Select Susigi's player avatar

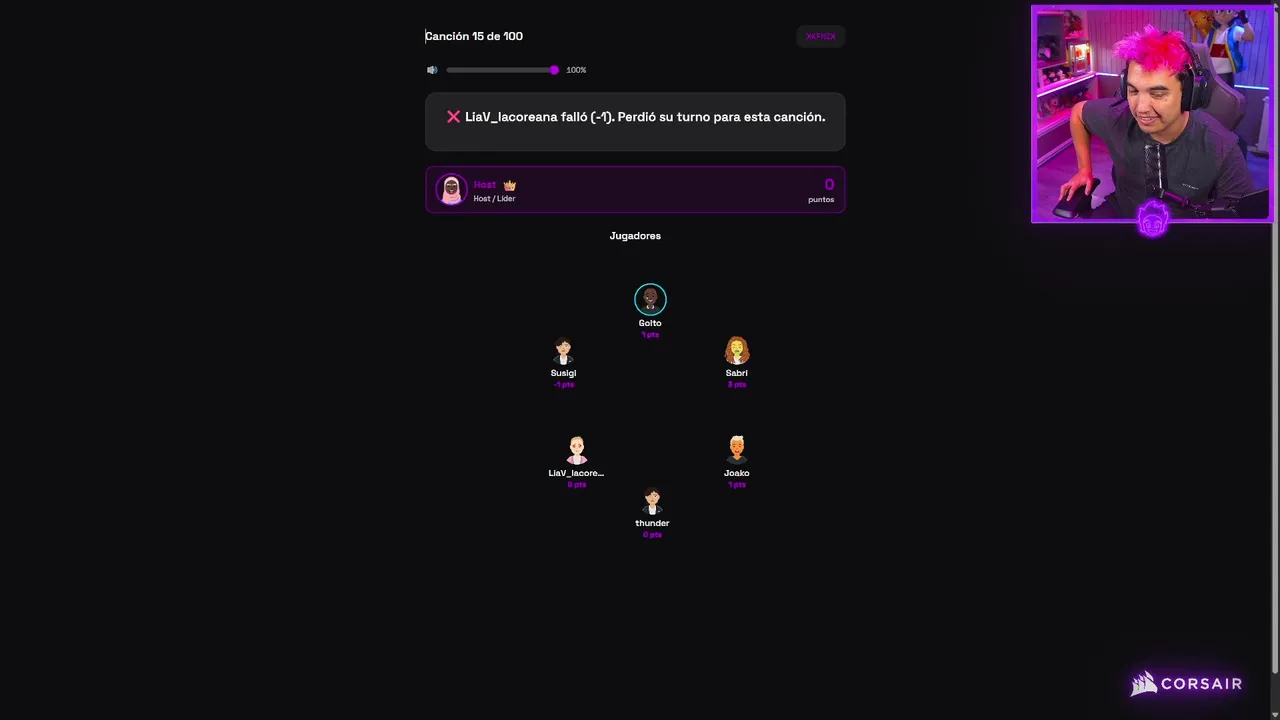tap(563, 351)
